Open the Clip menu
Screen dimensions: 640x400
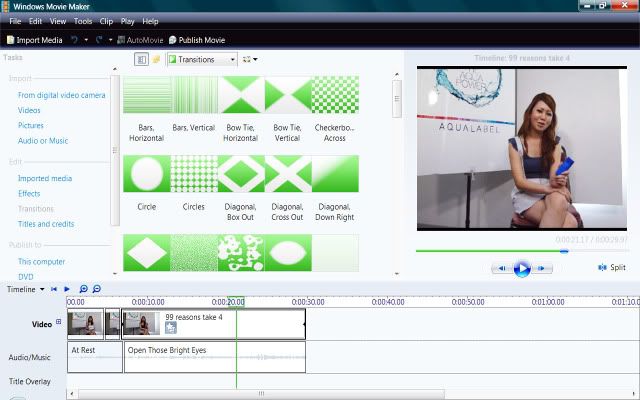point(106,21)
